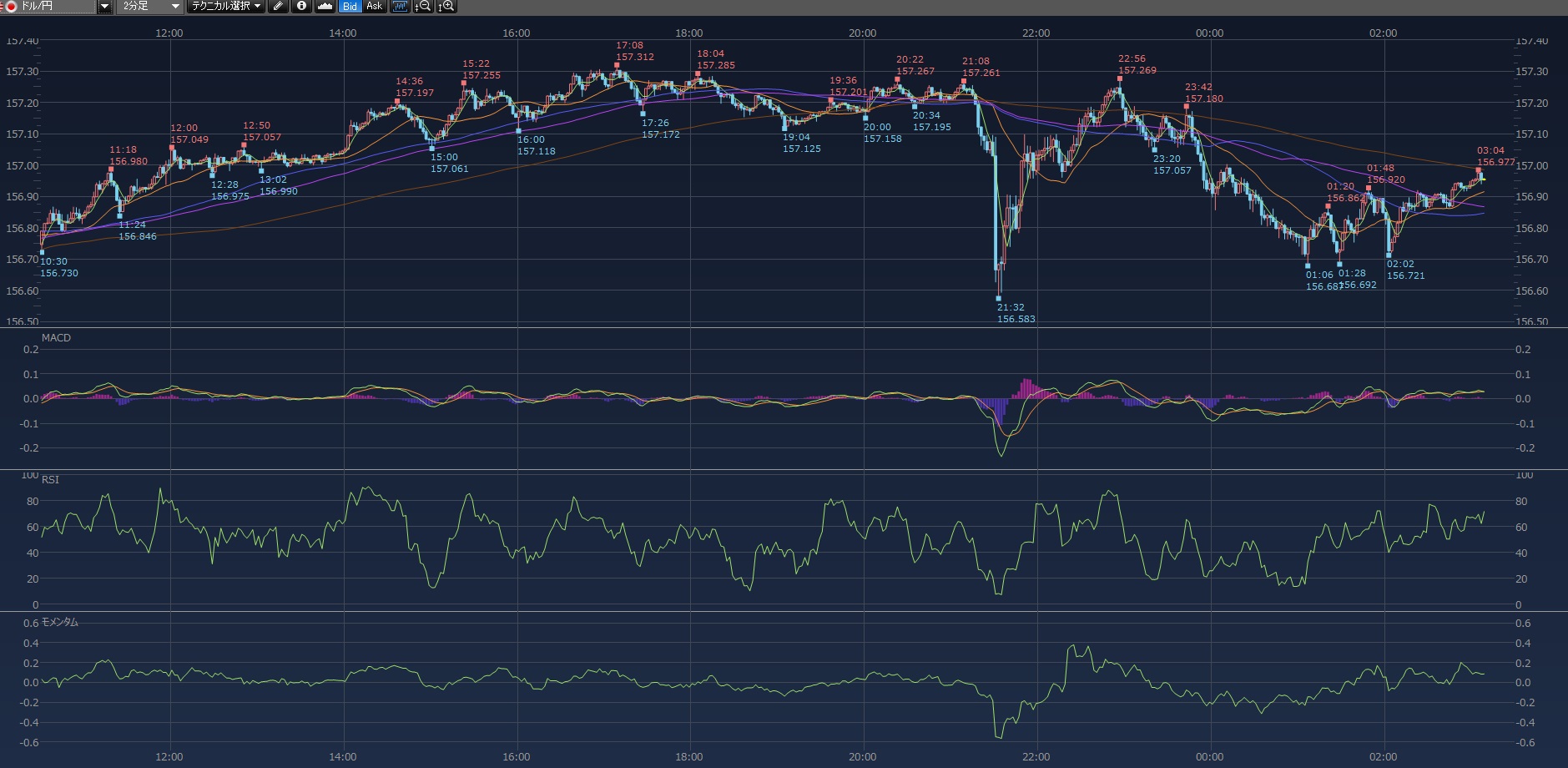Click the 17:08 high marker at 157.312
Screen dimensions: 1568x768
pyautogui.click(x=618, y=65)
